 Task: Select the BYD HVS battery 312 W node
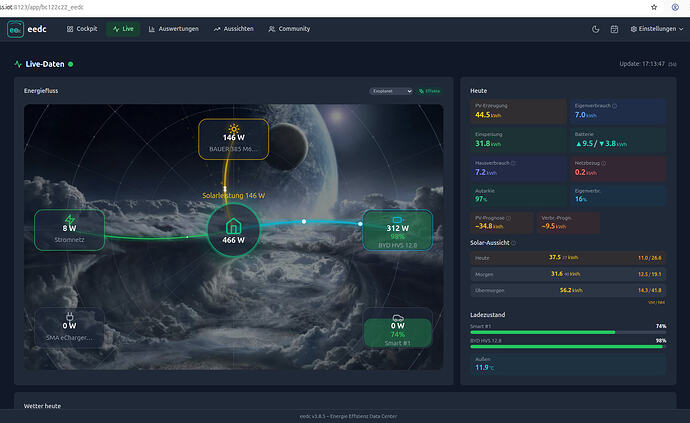(x=397, y=230)
